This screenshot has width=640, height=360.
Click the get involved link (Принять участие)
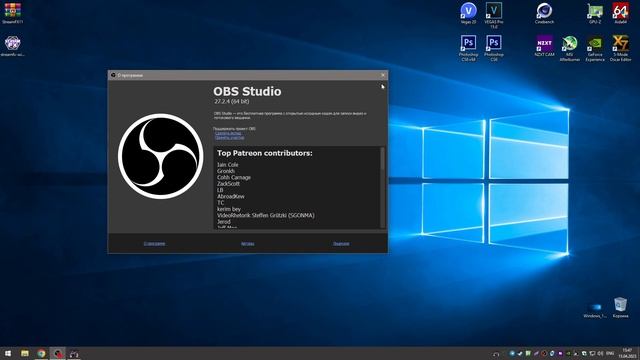(x=229, y=138)
